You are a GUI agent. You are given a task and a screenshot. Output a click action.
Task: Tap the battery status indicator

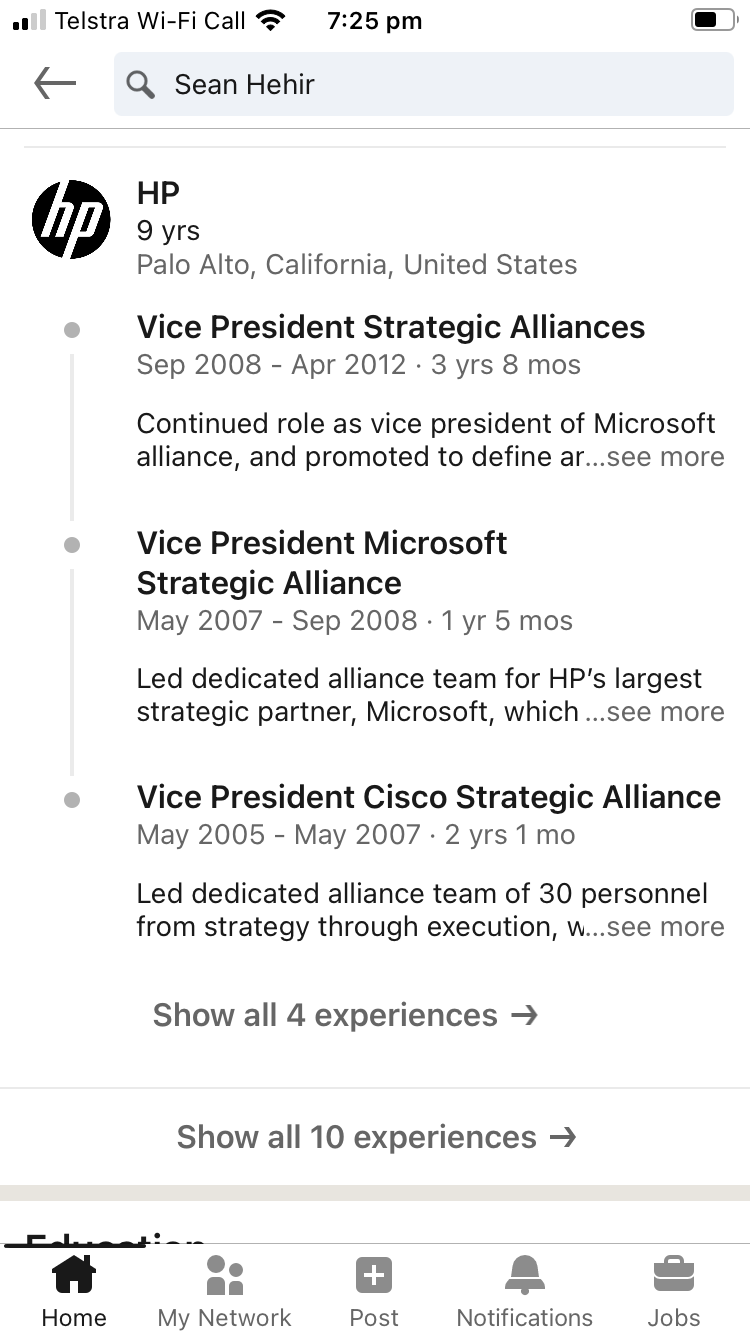coord(713,21)
